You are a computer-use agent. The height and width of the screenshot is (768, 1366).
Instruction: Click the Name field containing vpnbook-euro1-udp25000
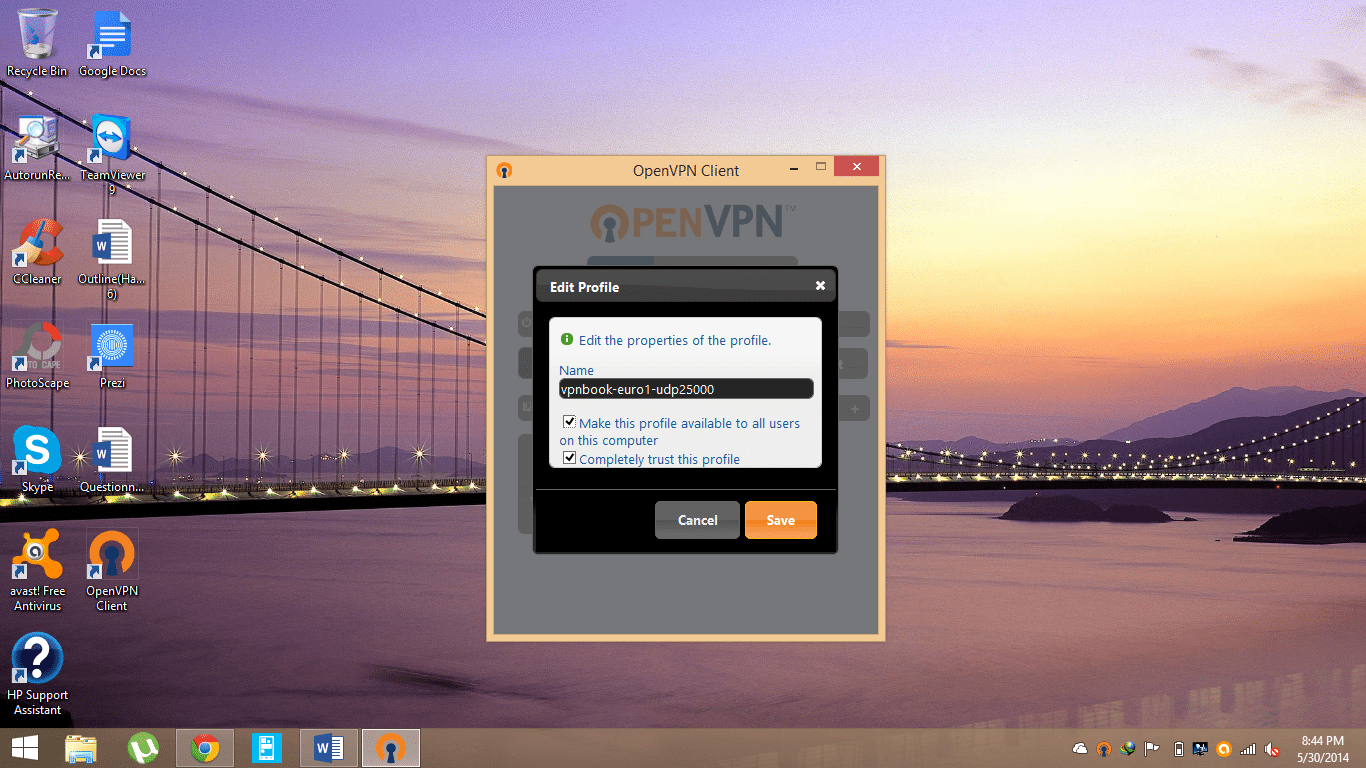686,389
